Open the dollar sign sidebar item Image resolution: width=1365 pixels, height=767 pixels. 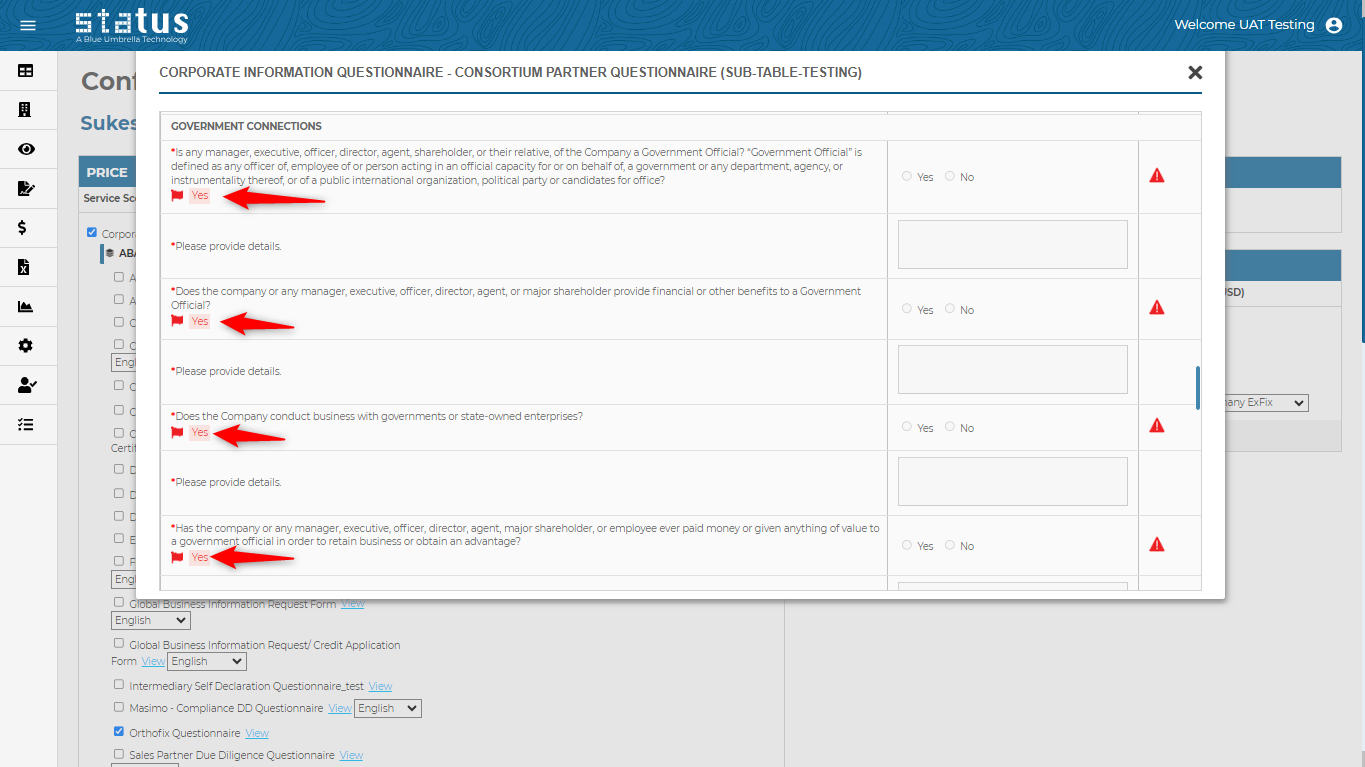click(23, 228)
